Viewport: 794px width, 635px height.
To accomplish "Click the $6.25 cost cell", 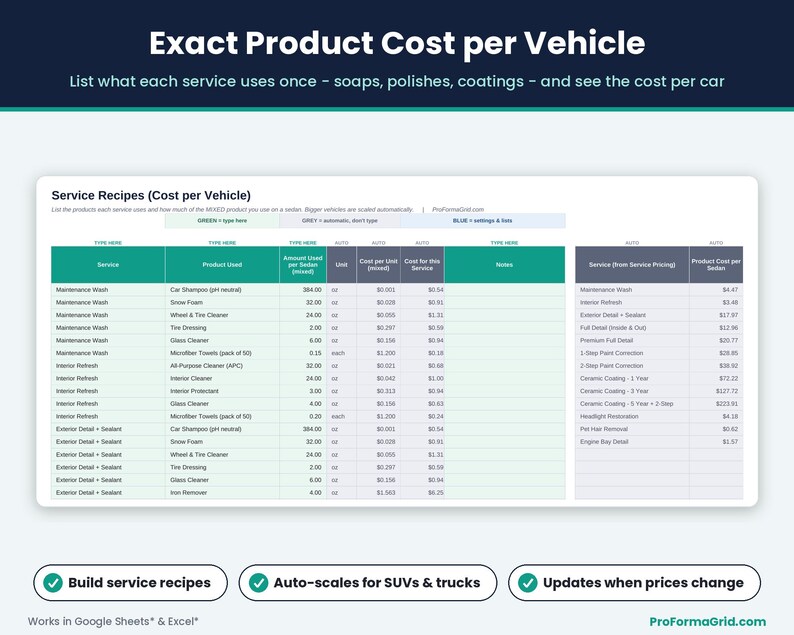I will (422, 493).
